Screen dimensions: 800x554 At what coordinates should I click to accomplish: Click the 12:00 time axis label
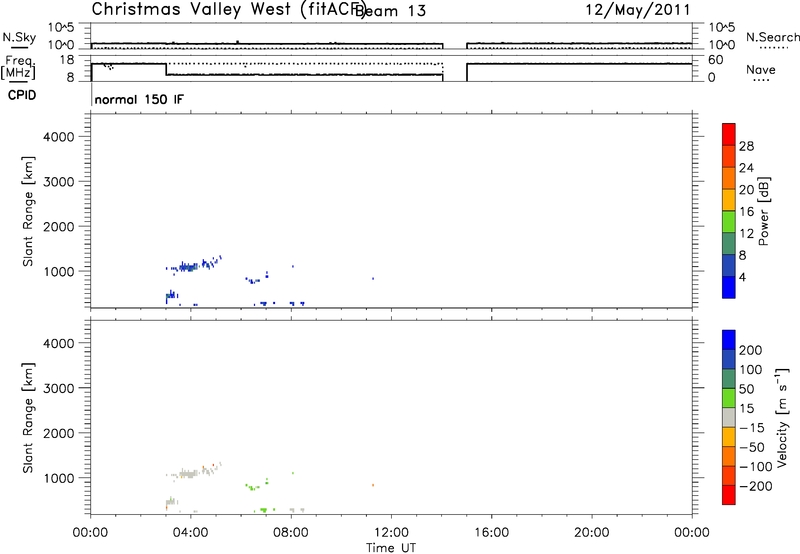tap(391, 533)
